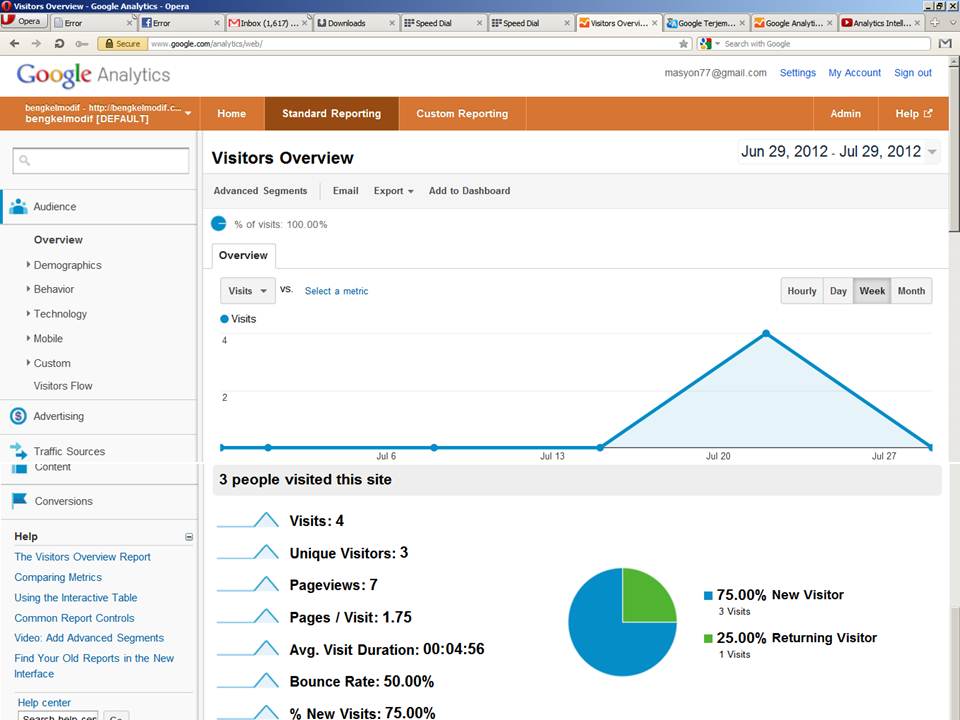Open the date range dropdown

[x=839, y=151]
